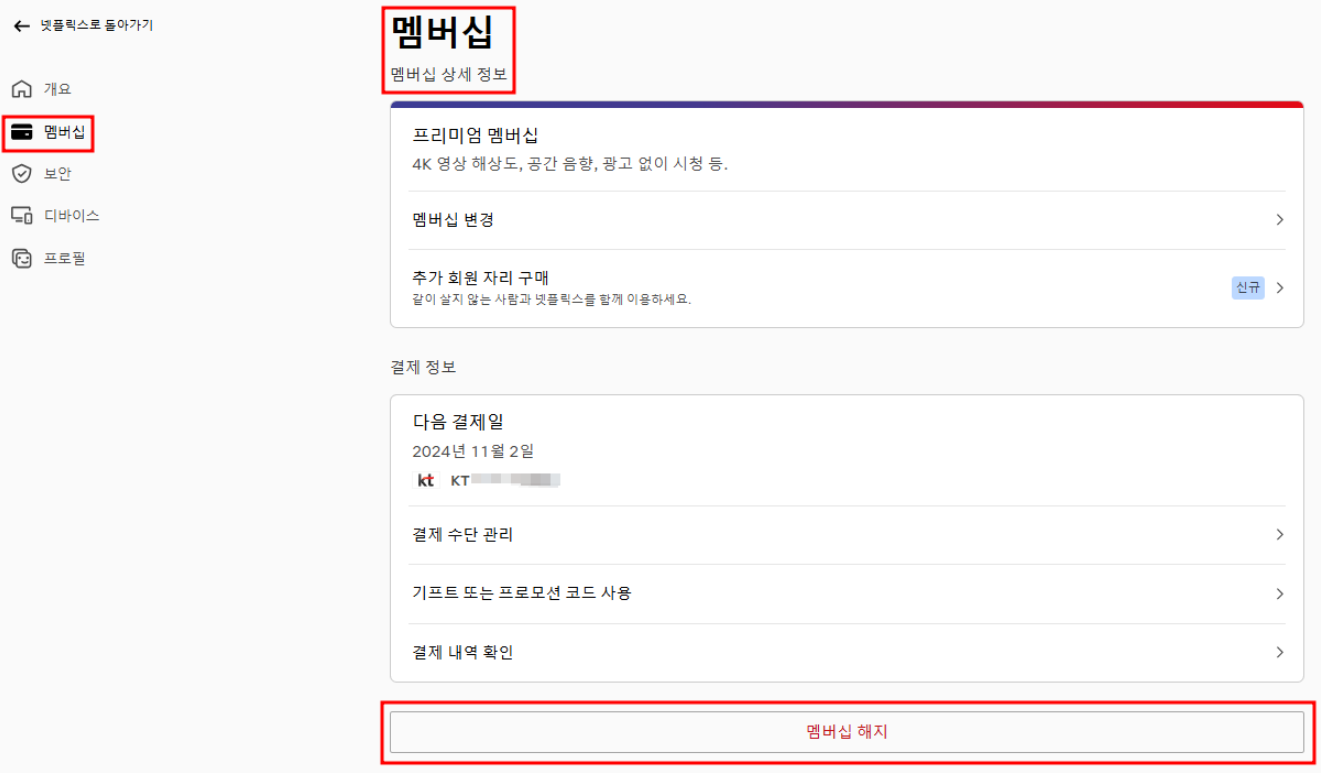The height and width of the screenshot is (773, 1321).
Task: Click the 멤버십 해지 button
Action: click(x=847, y=732)
